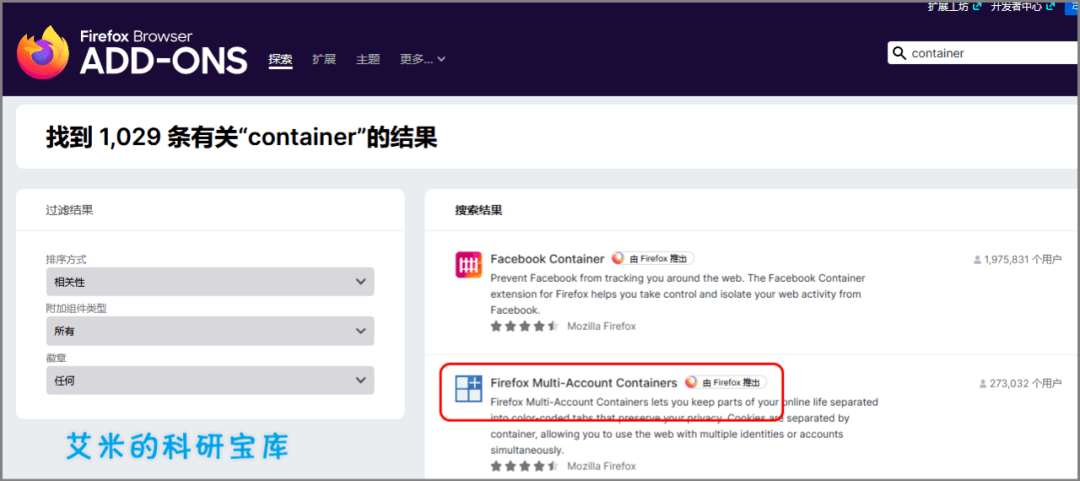Open the 附加组件类型 dropdown set to 所有
This screenshot has width=1080, height=481.
click(x=210, y=331)
